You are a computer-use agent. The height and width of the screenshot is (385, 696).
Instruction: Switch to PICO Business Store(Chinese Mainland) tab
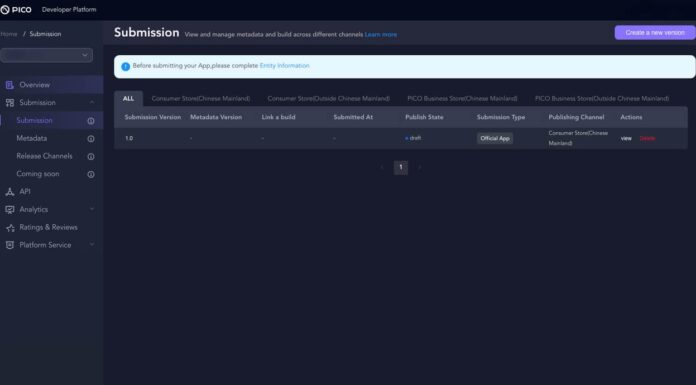[462, 99]
